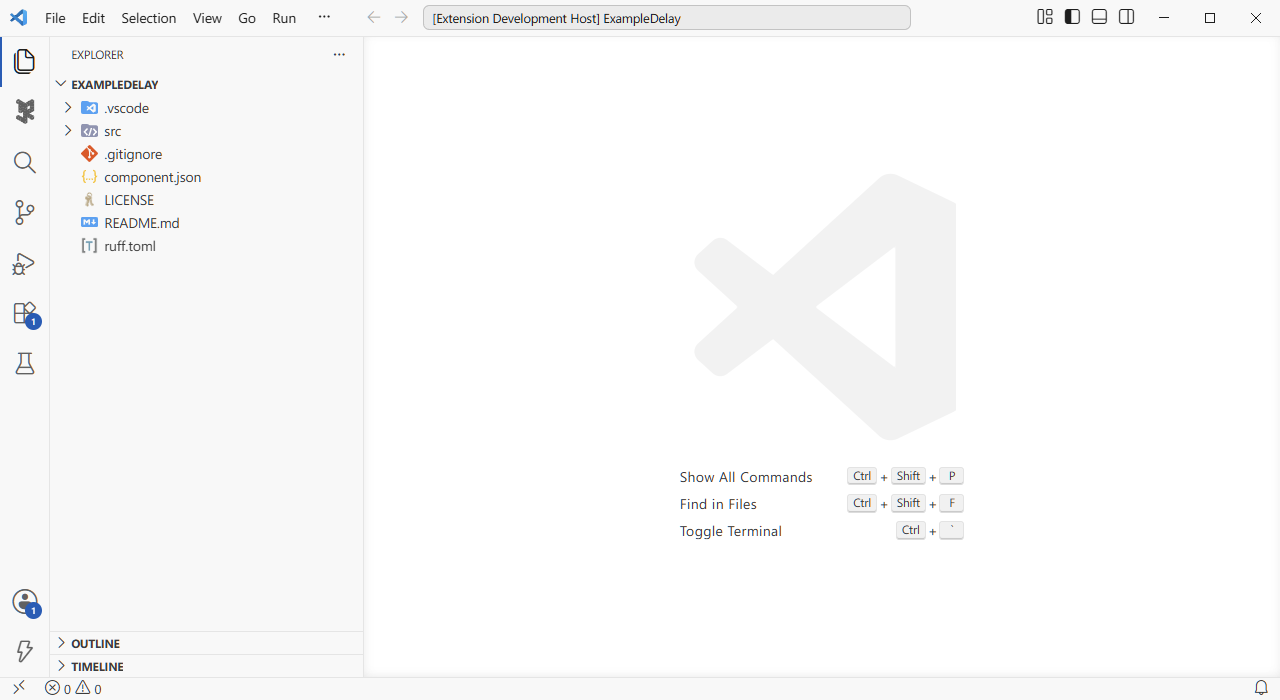Open the Go menu
This screenshot has height=700, width=1280.
click(247, 18)
